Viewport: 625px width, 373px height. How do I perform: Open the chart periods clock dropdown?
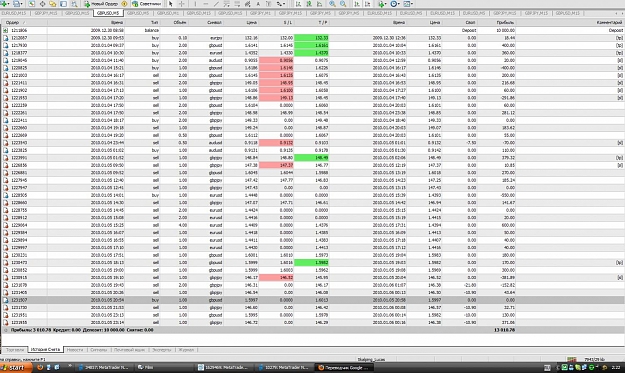click(x=395, y=4)
